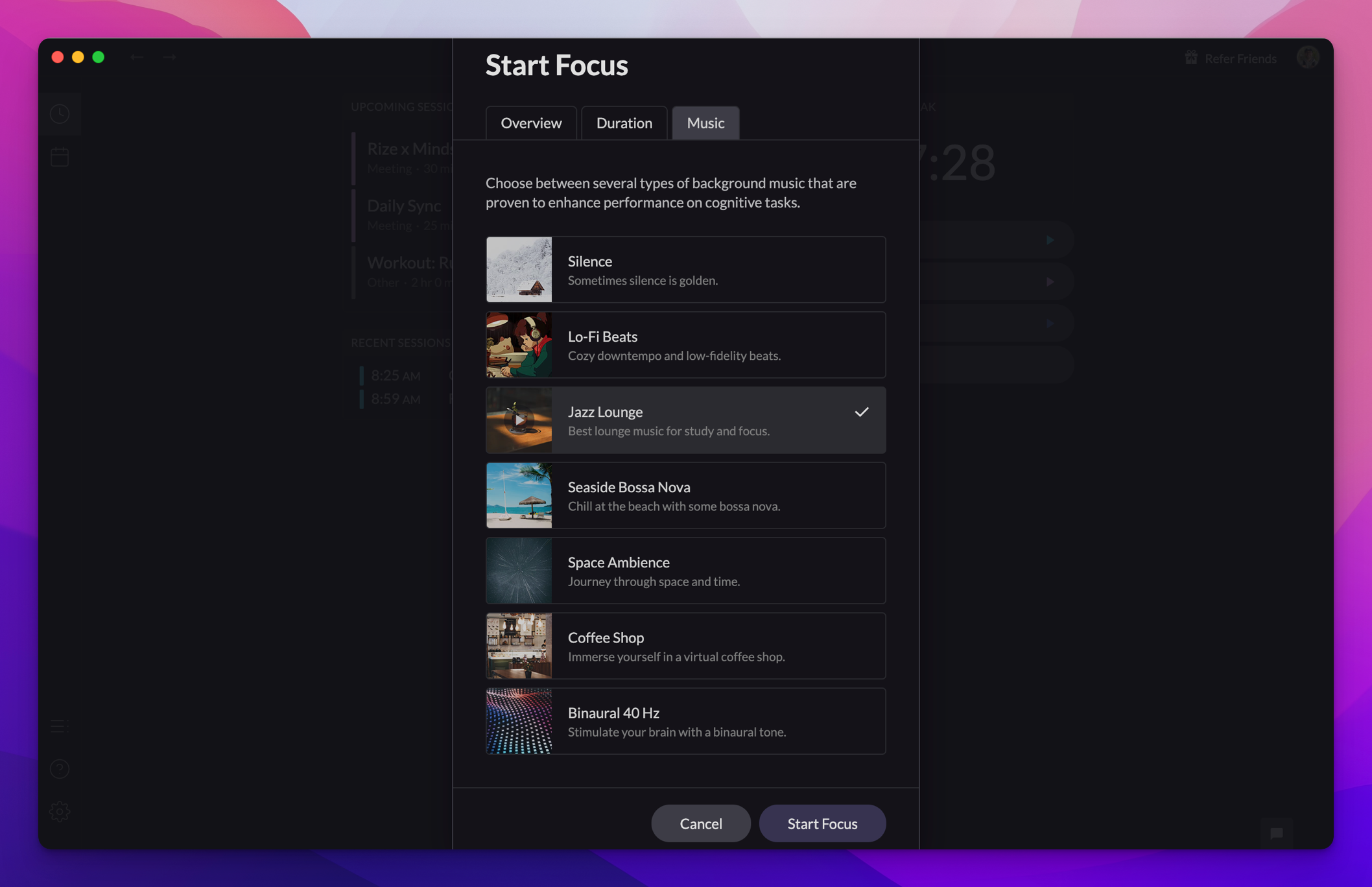Click the Space Ambience starfield thumbnail

point(519,571)
